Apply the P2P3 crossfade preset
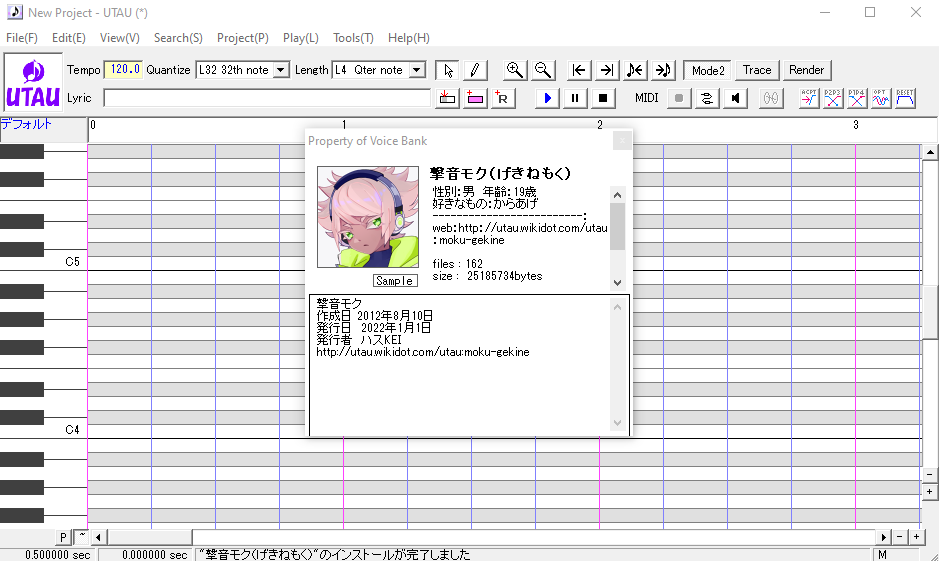Screen dimensions: 939x561 832,98
